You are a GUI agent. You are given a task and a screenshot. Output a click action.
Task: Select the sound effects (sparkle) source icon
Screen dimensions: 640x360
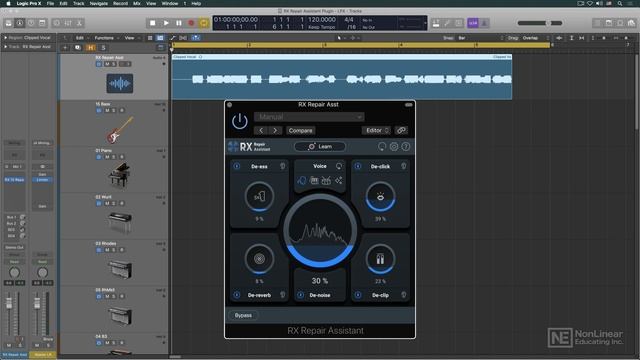338,180
